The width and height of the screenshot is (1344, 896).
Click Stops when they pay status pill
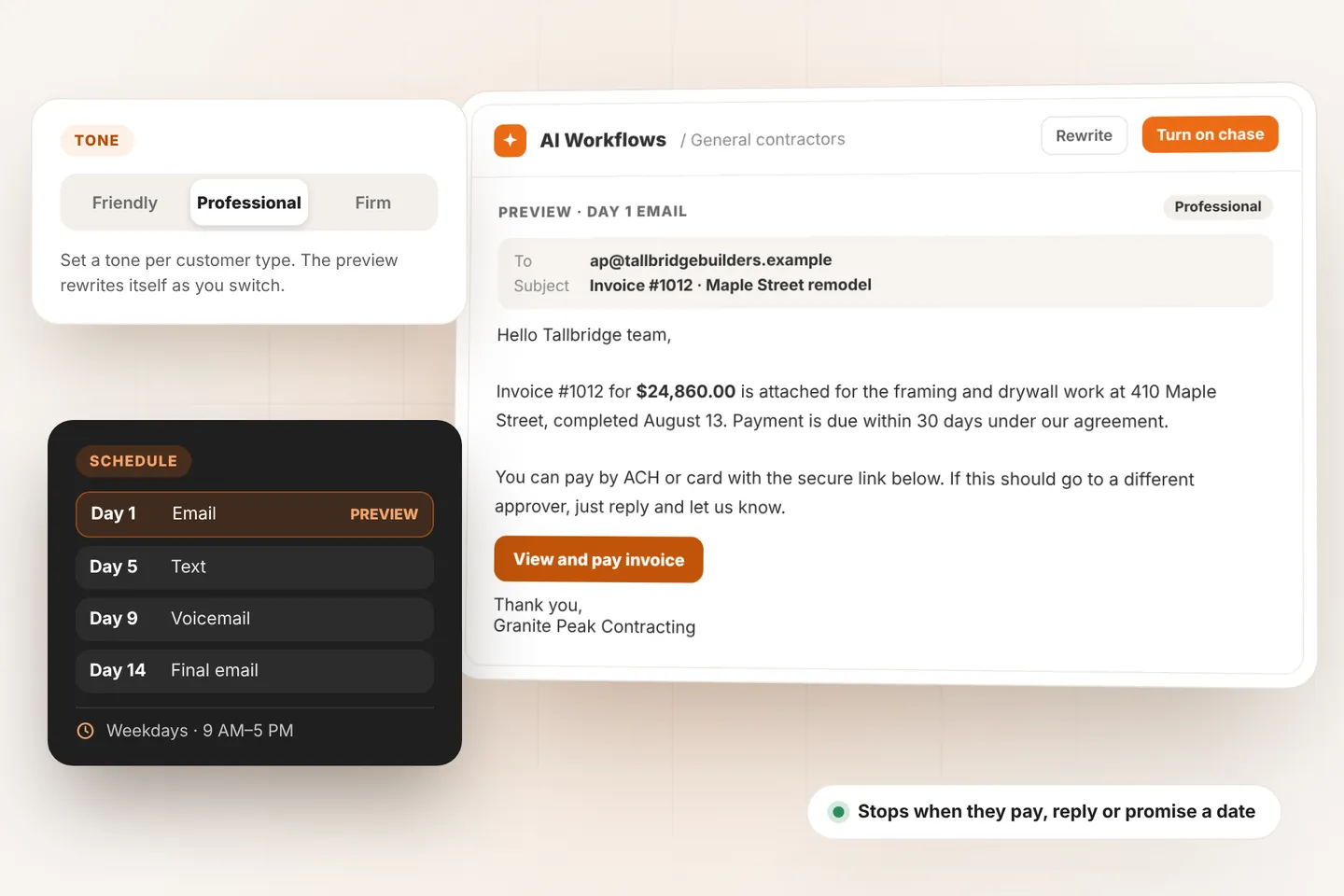(x=1043, y=812)
